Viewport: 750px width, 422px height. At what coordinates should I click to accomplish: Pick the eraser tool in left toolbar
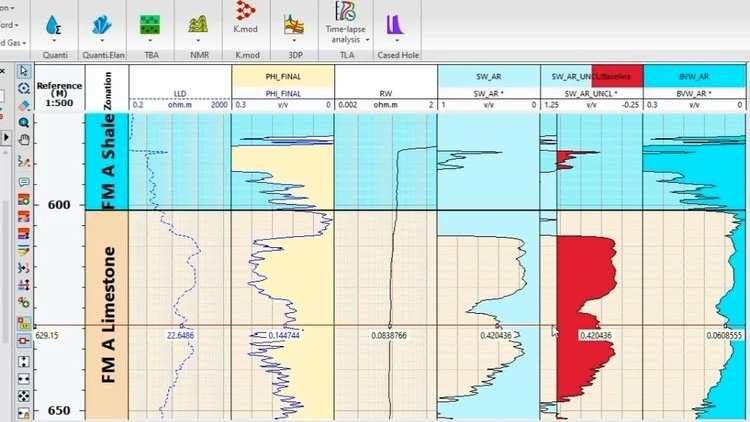point(23,104)
